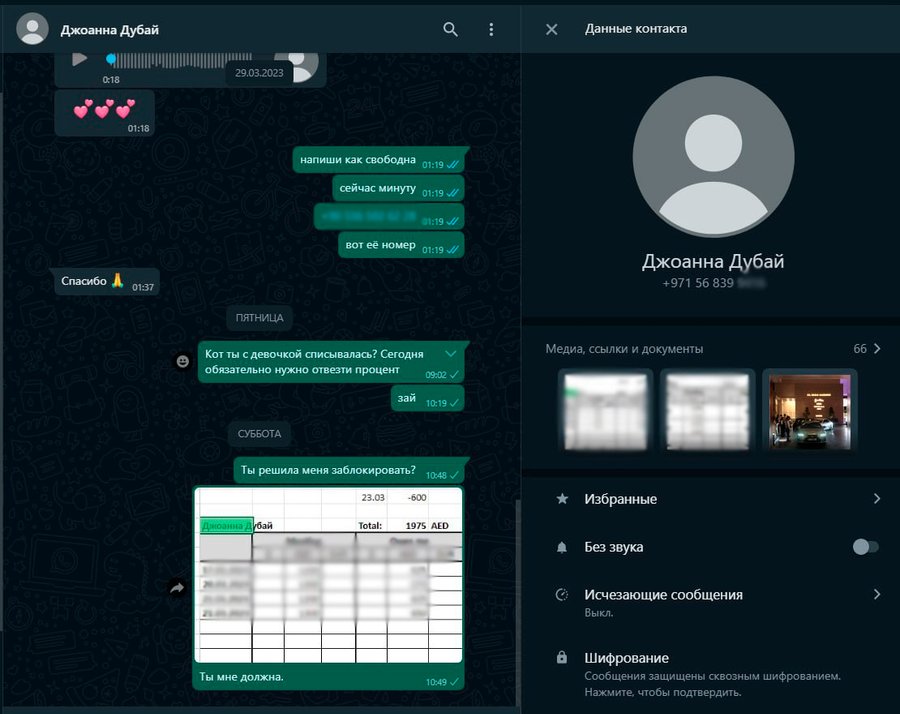Click the СУББОТА date divider

(259, 433)
